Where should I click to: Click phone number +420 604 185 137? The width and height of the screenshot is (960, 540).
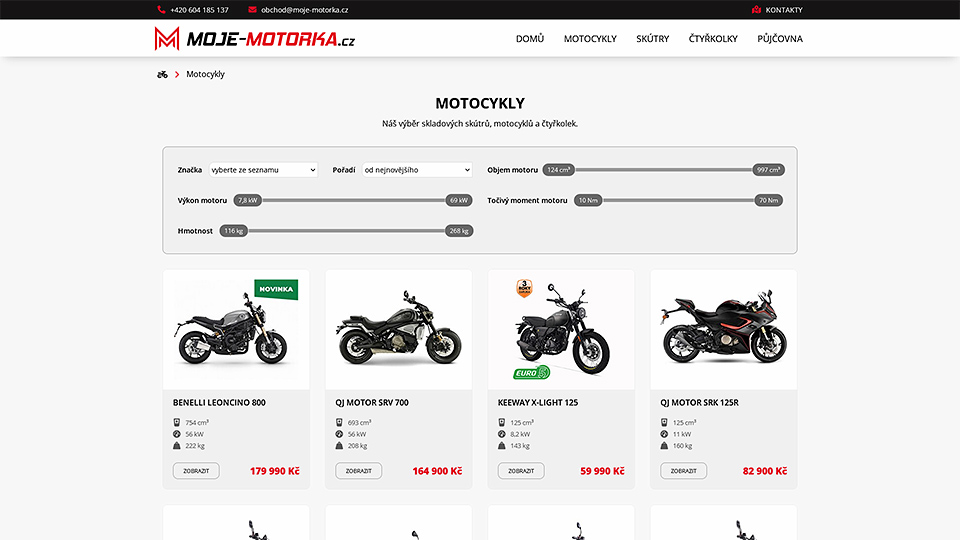[199, 10]
